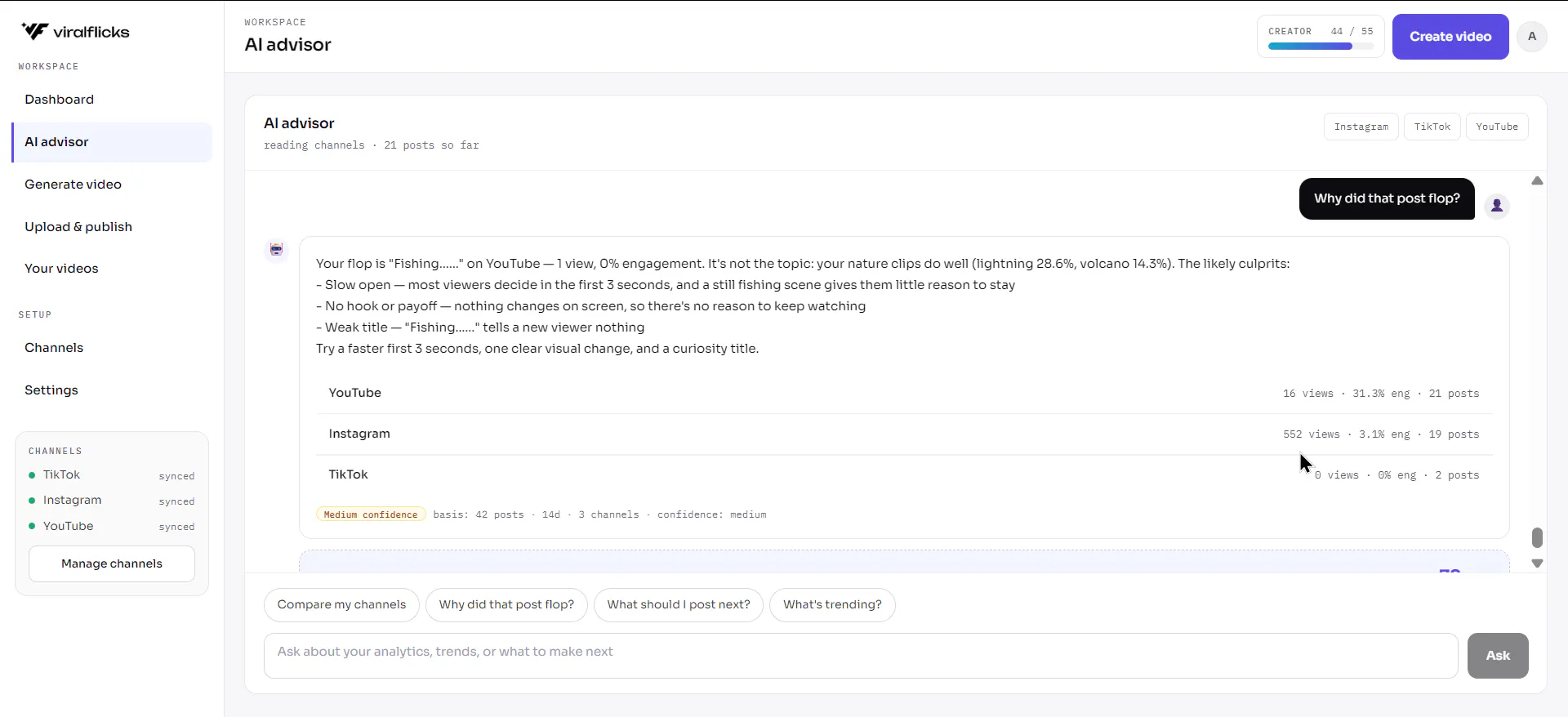The width and height of the screenshot is (1568, 717).
Task: Open Upload & publish page
Action: [x=112, y=227]
